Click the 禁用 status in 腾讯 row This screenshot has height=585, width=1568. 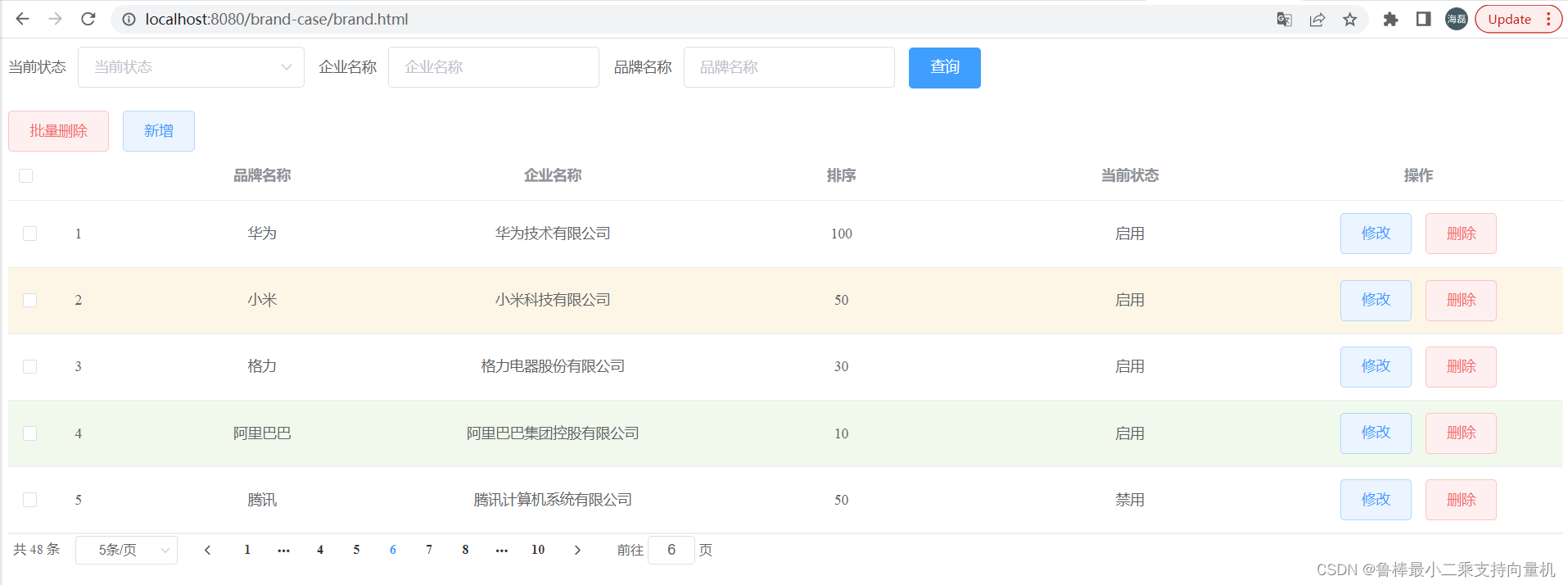click(x=1130, y=500)
